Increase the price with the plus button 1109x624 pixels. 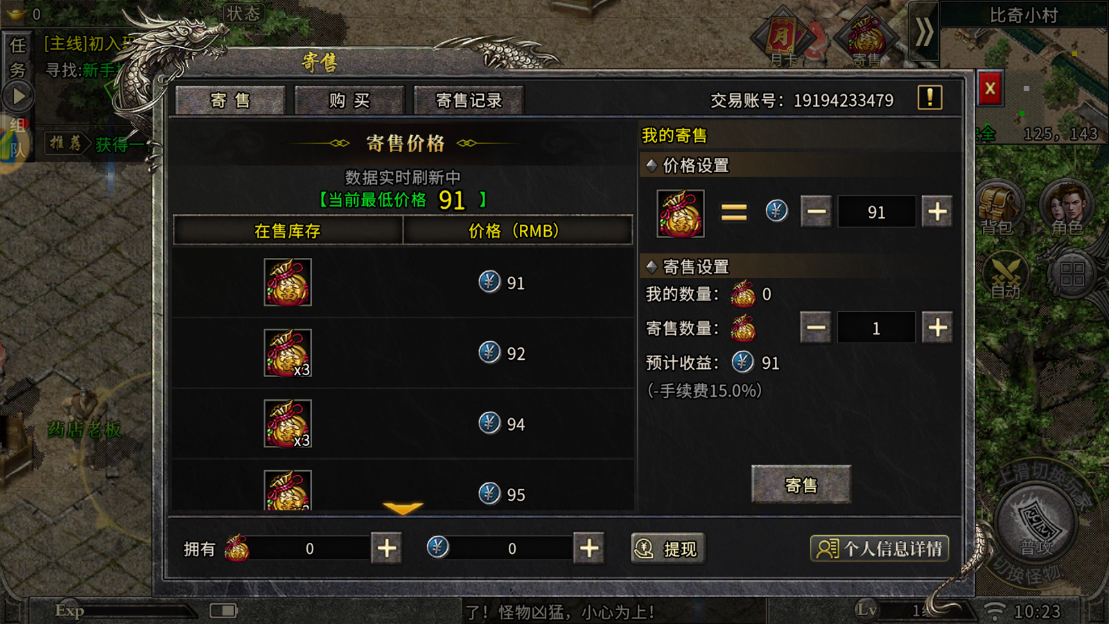(x=937, y=212)
